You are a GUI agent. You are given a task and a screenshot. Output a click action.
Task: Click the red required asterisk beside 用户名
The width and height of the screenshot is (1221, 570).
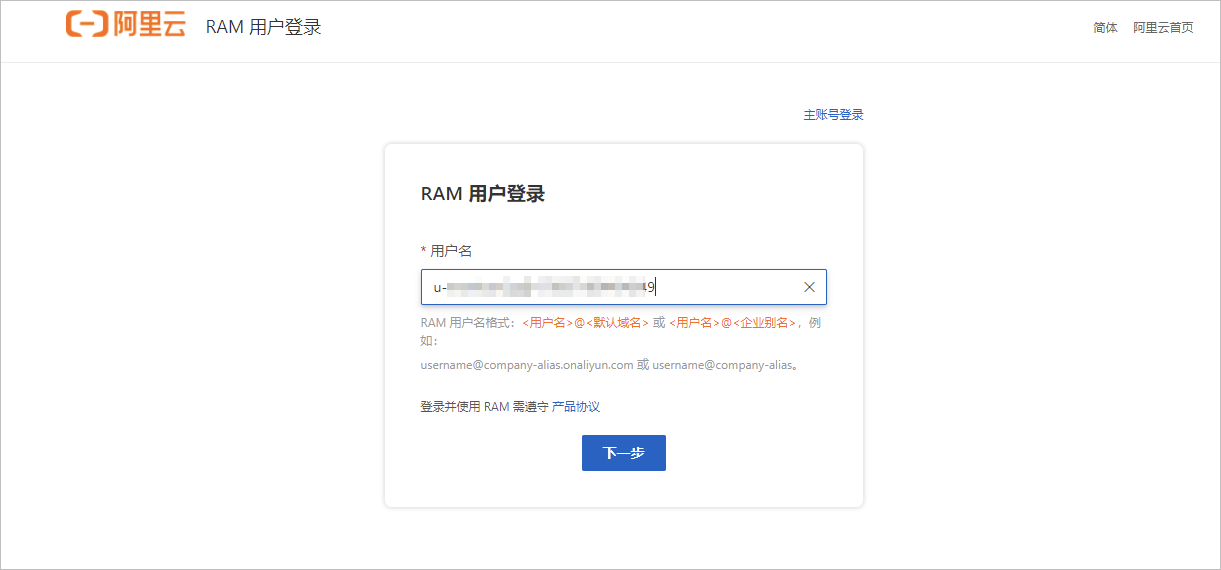pos(423,251)
